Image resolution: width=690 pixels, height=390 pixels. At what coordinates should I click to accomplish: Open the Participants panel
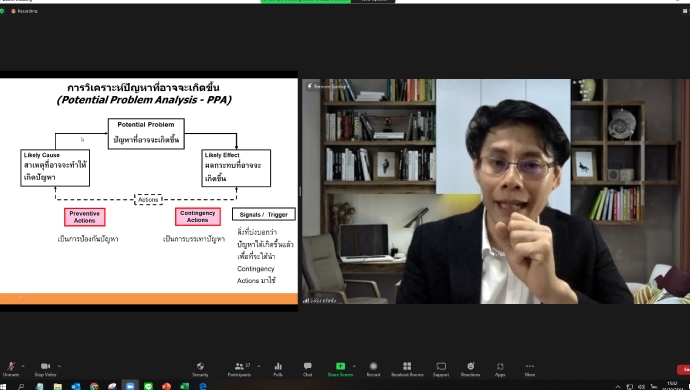pos(239,369)
